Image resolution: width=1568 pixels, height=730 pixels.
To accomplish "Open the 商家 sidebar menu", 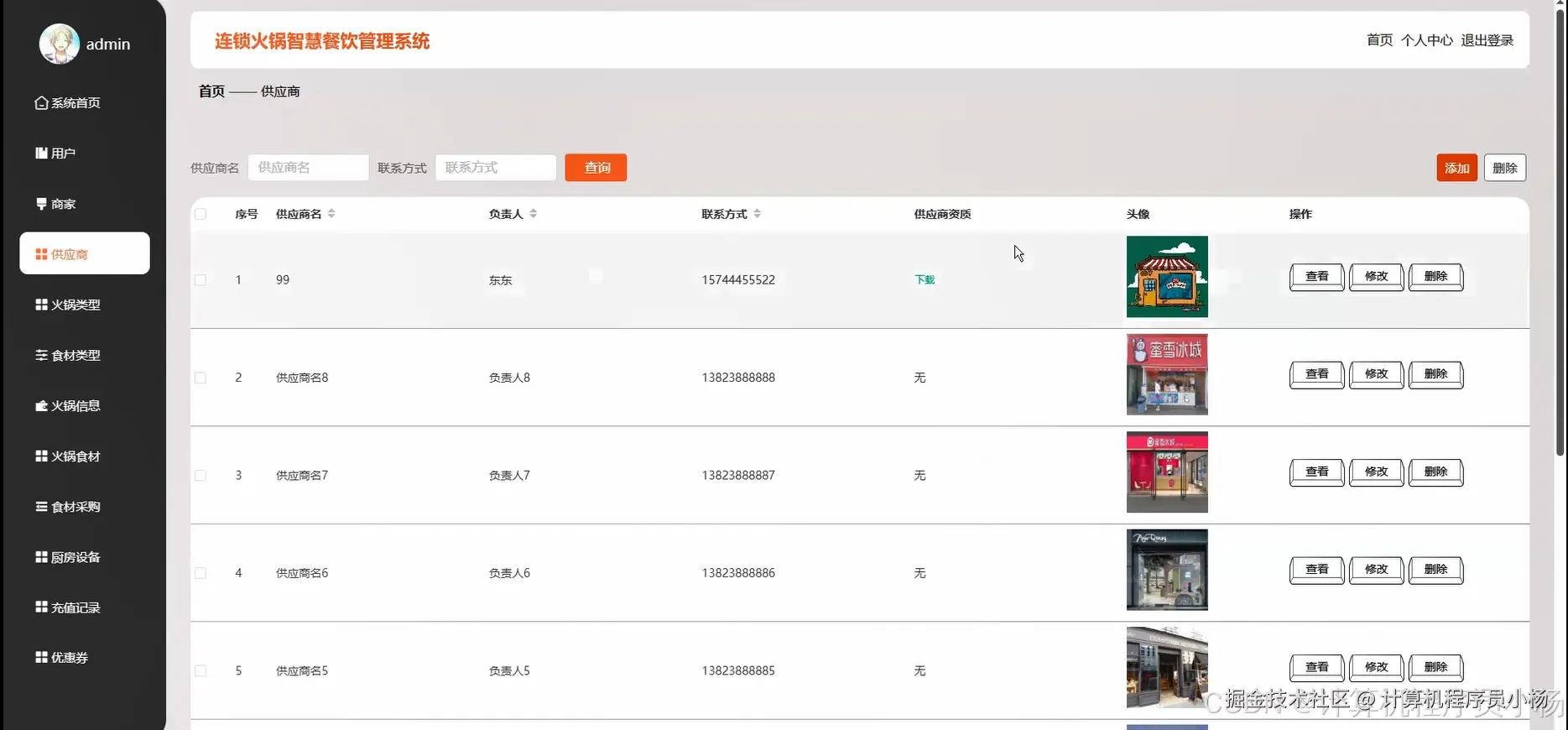I will pyautogui.click(x=85, y=204).
